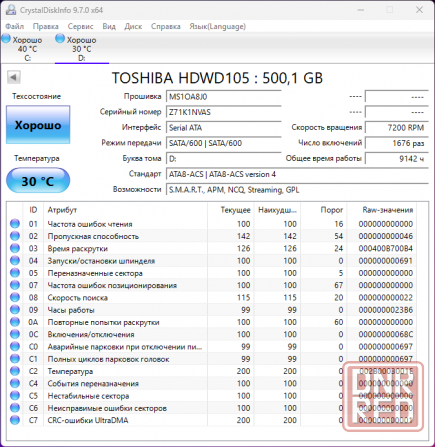Viewport: 435px width, 447px height.
Task: Open the Правка menu
Action: (46, 26)
